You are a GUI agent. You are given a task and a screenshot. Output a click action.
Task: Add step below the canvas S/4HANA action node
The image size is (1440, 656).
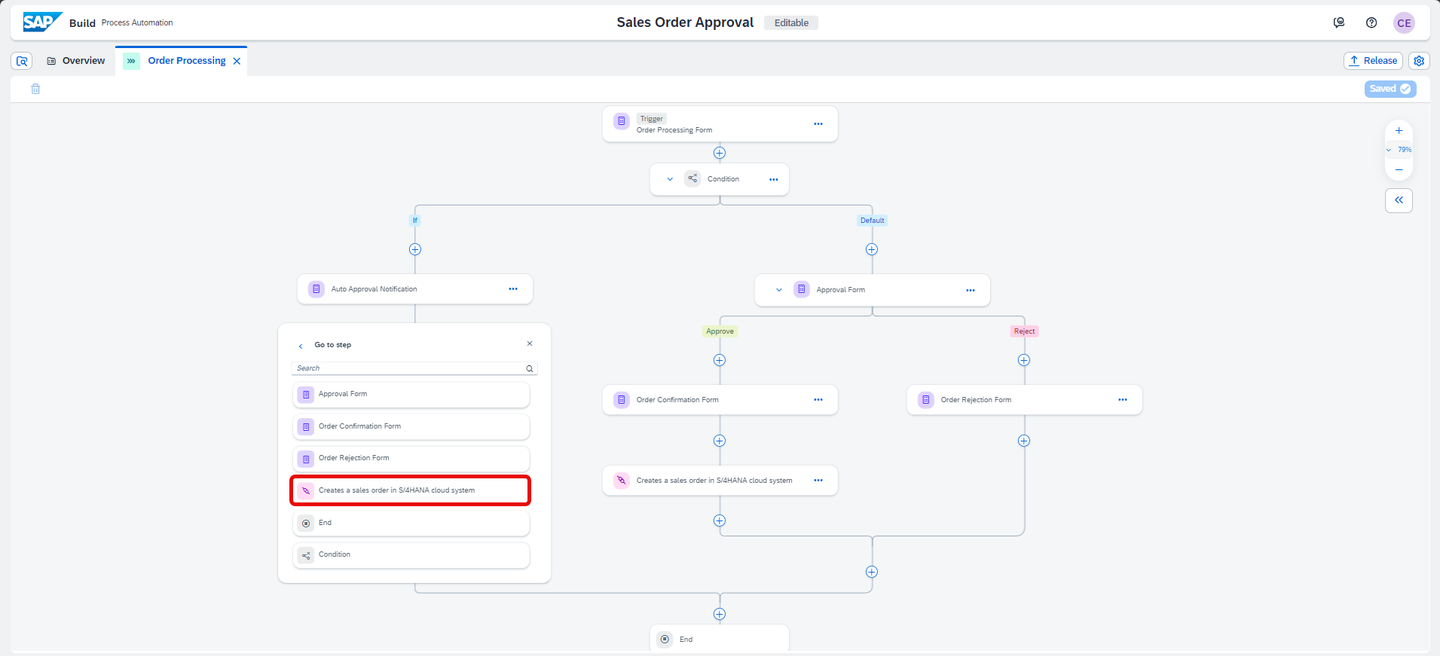(x=719, y=521)
